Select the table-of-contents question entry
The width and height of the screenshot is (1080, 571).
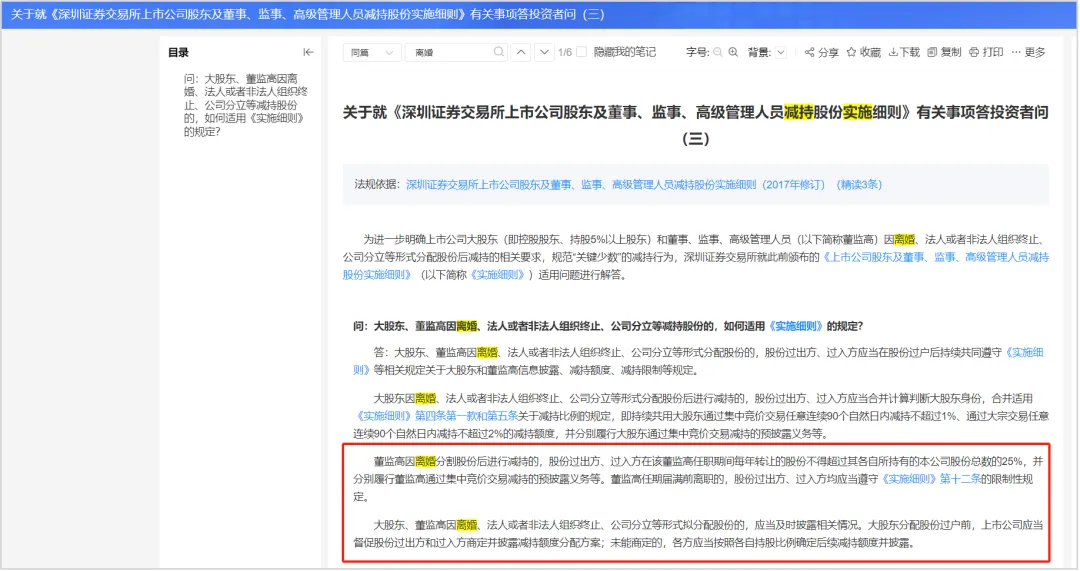[245, 105]
